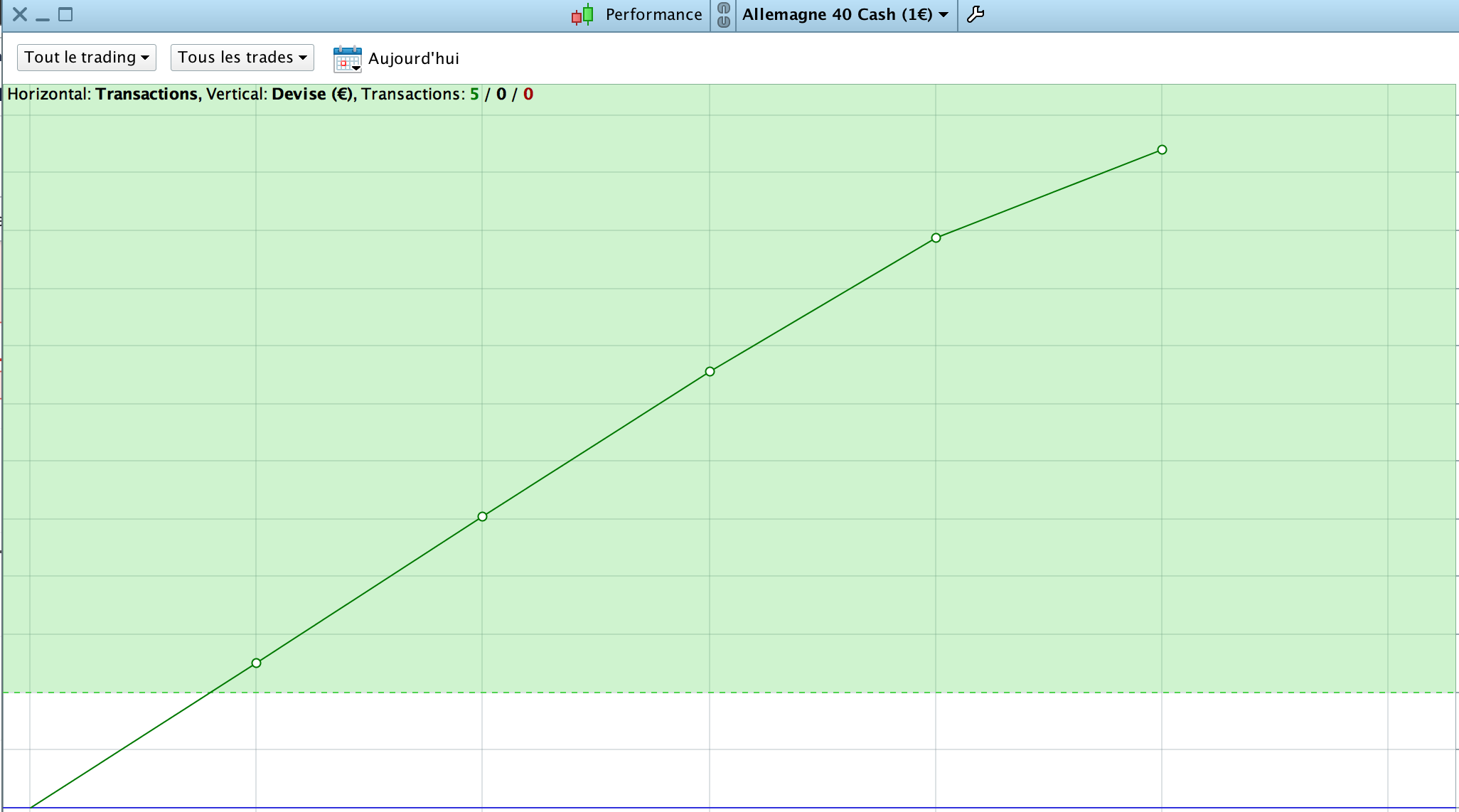1459x812 pixels.
Task: Open the wrench settings icon
Action: click(976, 14)
